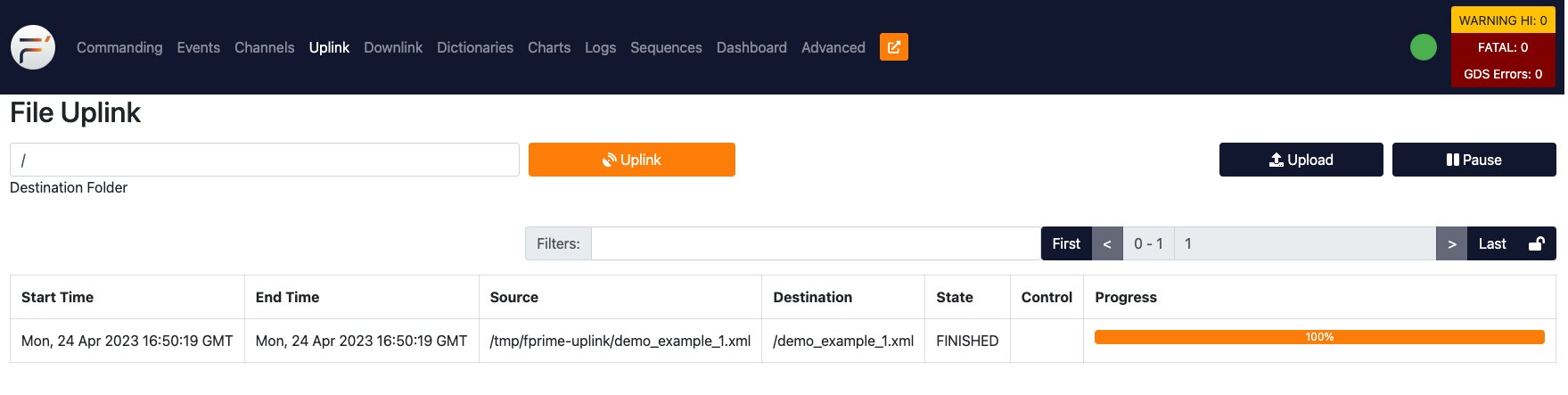The width and height of the screenshot is (1568, 395).
Task: Open the Commanding tab
Action: [x=119, y=47]
